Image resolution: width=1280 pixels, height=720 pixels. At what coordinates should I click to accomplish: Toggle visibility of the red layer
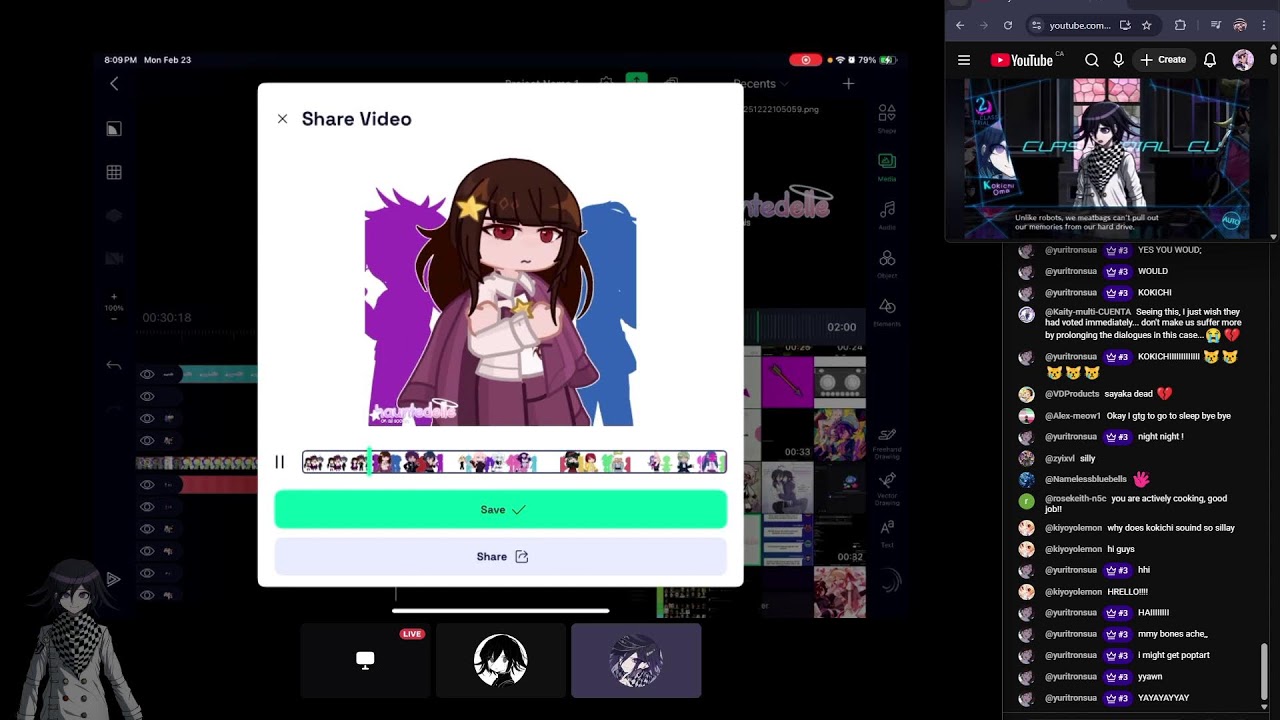point(147,484)
